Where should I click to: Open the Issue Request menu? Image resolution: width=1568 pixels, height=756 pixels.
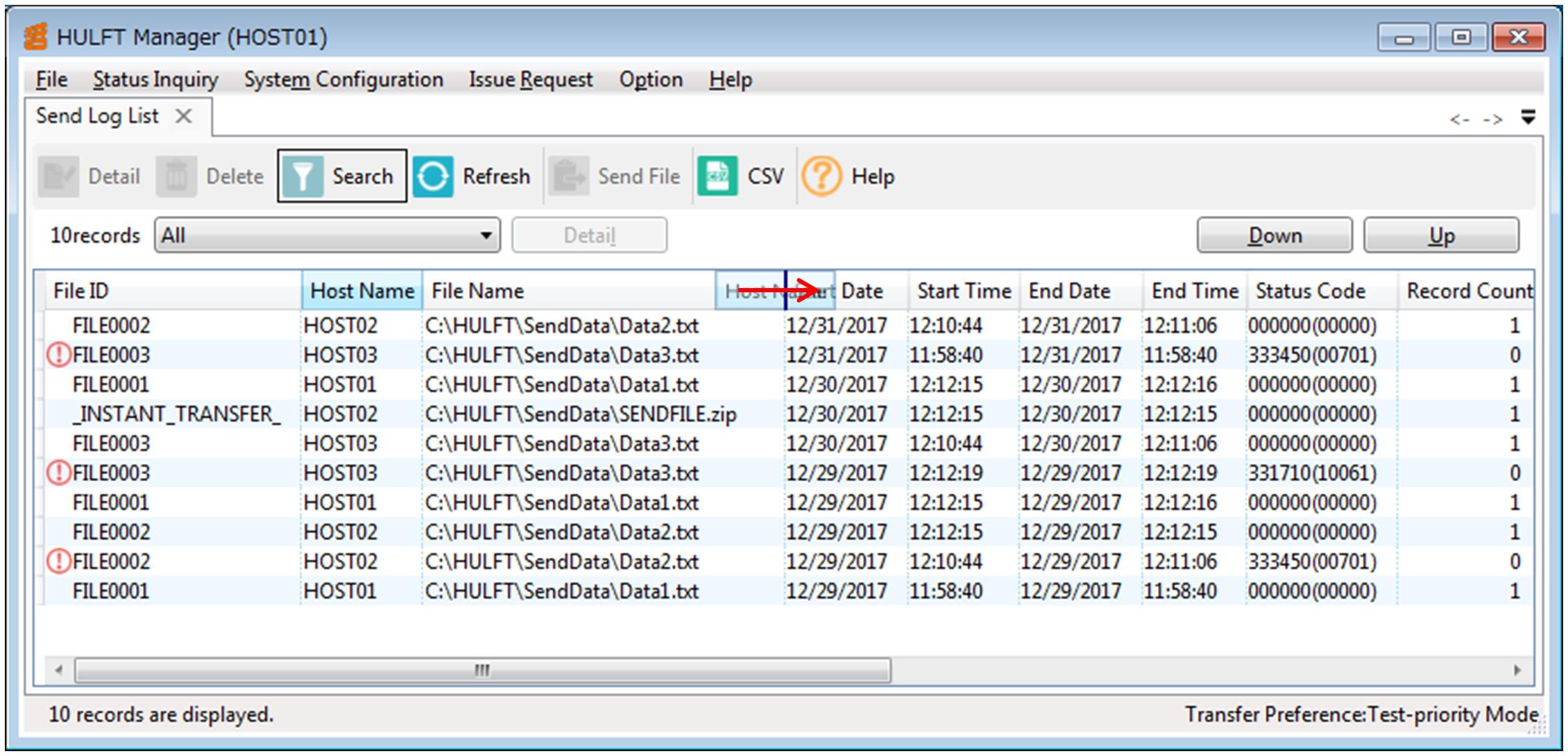[531, 80]
